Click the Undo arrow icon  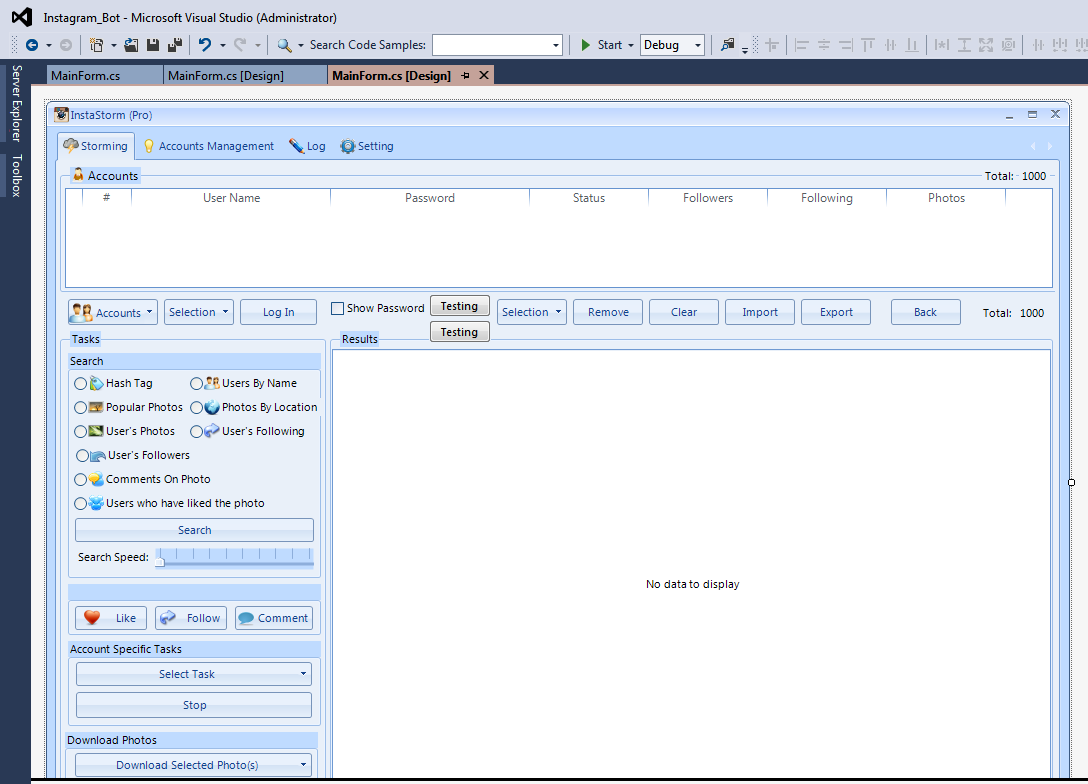(205, 45)
